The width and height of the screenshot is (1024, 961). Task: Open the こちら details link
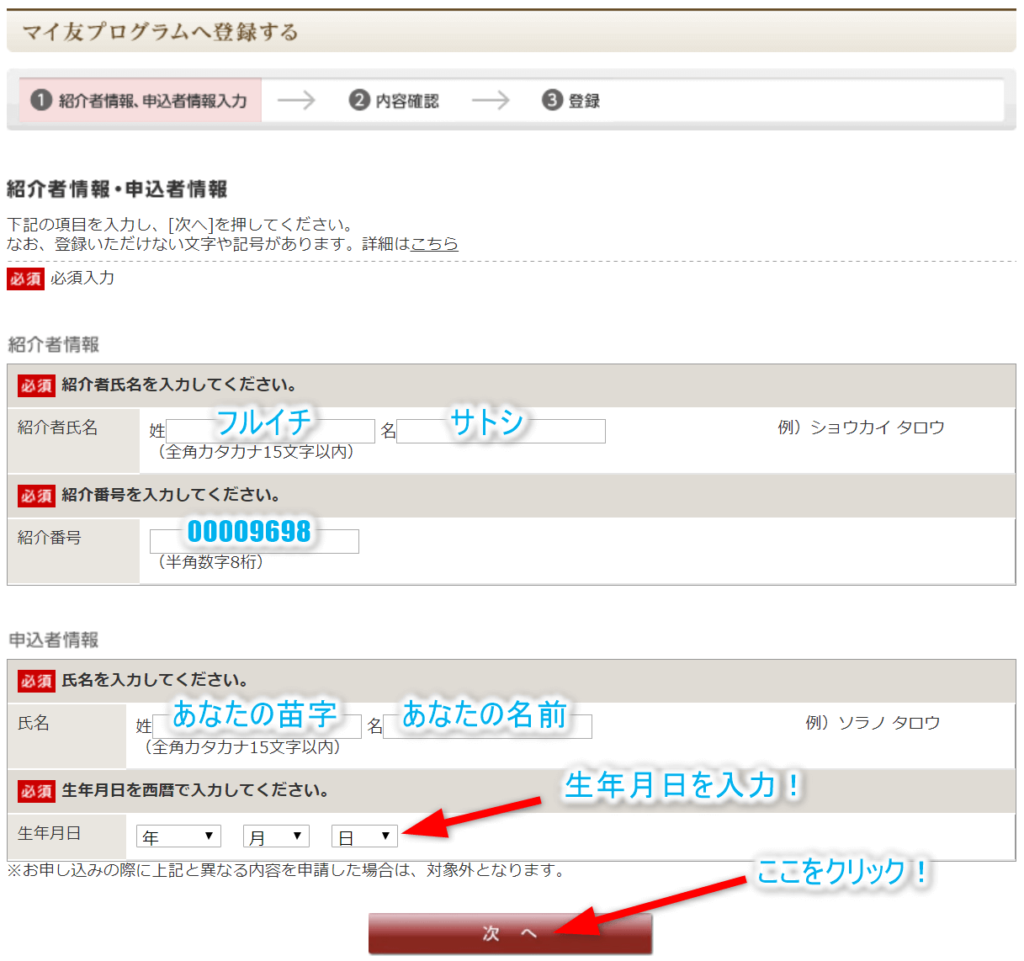[x=435, y=243]
